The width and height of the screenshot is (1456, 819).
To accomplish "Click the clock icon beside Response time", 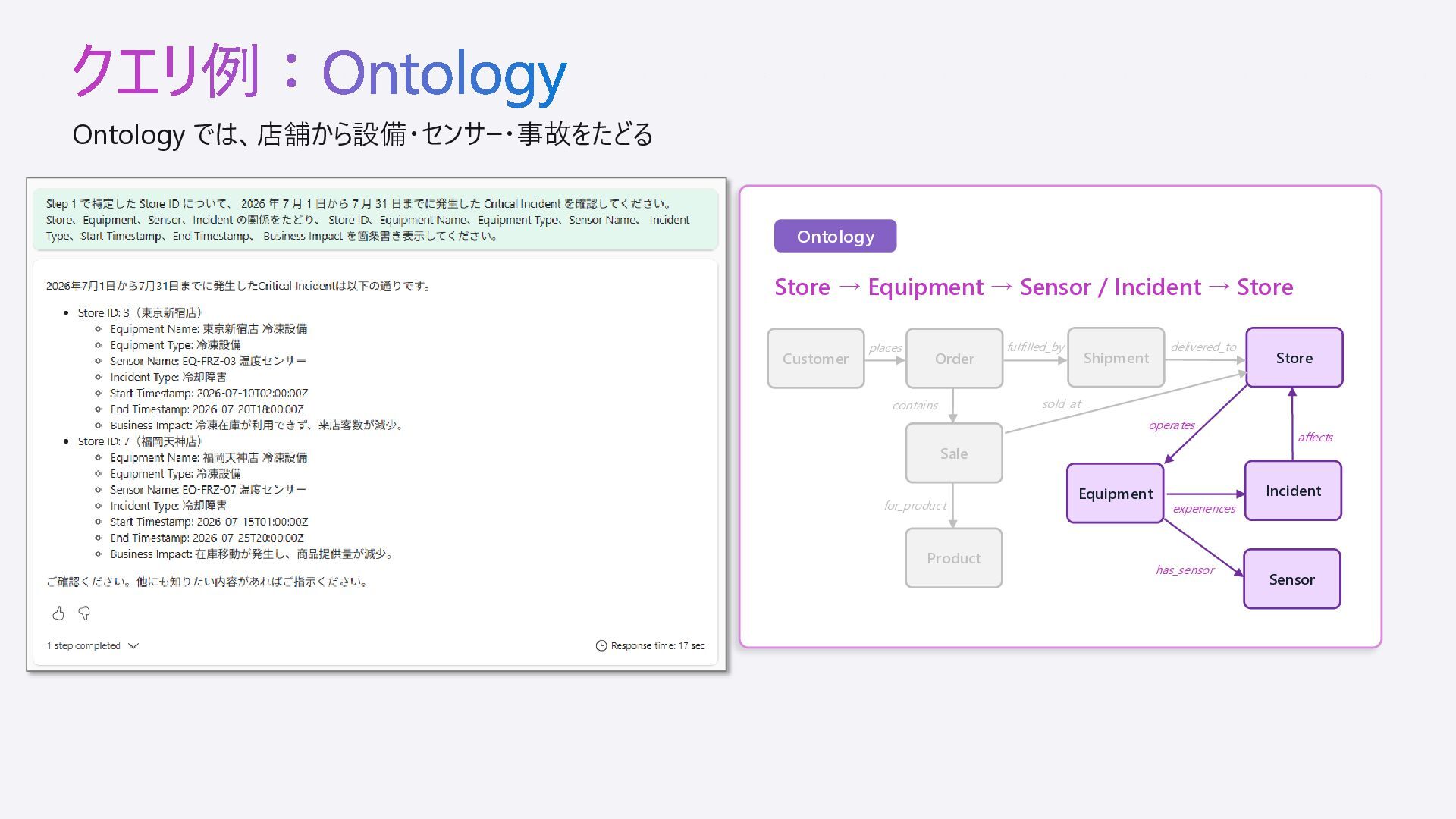I will pyautogui.click(x=601, y=645).
